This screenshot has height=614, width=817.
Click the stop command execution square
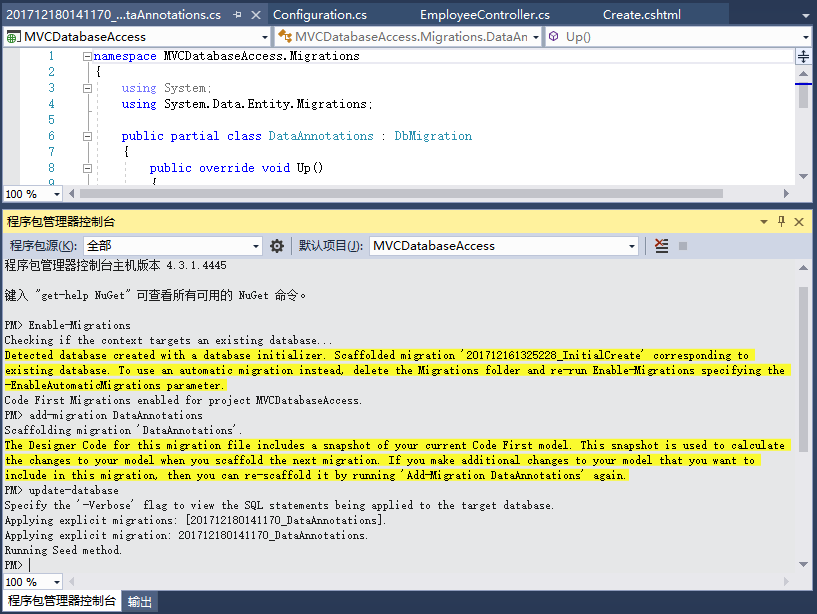(683, 246)
